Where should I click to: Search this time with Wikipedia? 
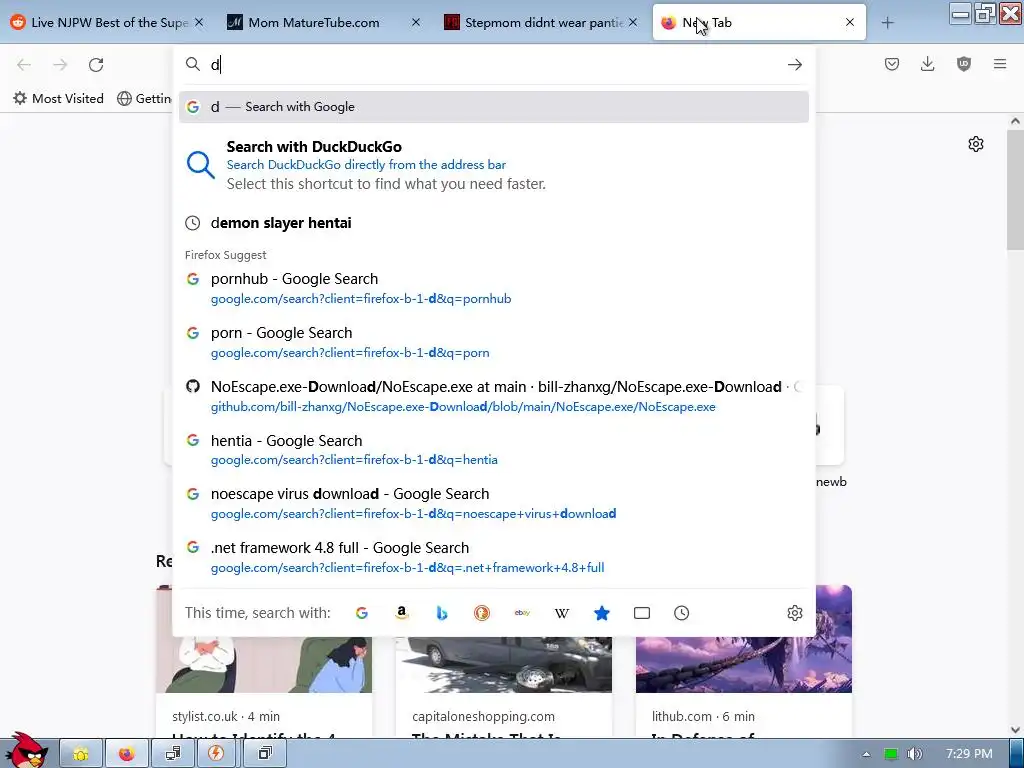coord(562,613)
